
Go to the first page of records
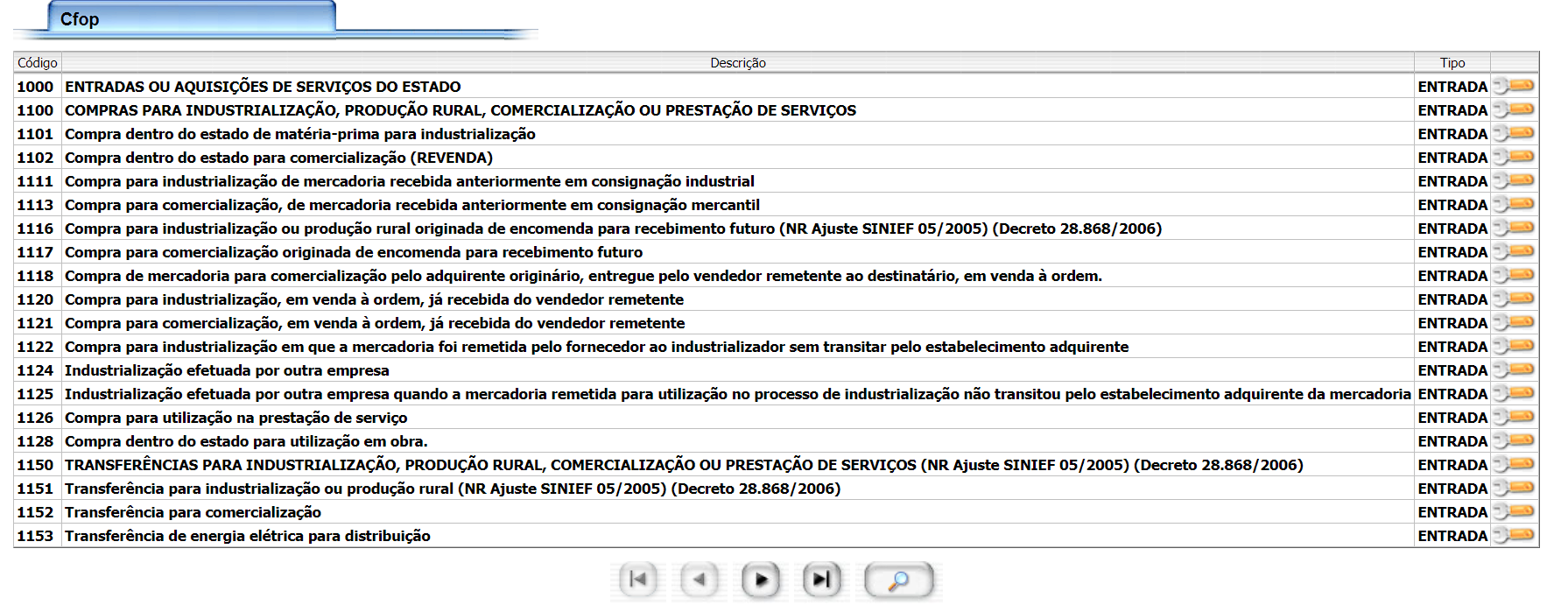(637, 580)
